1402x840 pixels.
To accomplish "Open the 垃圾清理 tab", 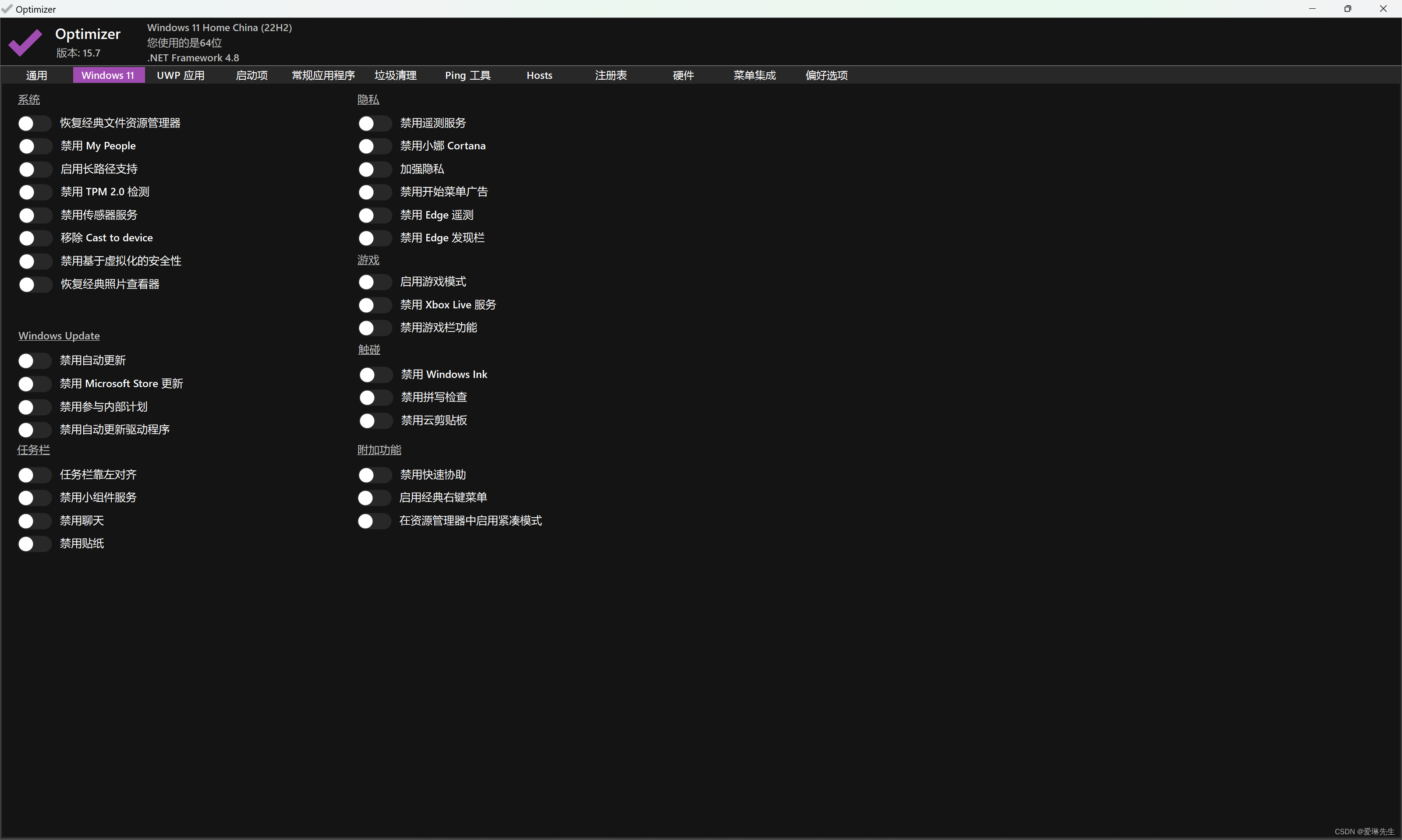I will (396, 75).
